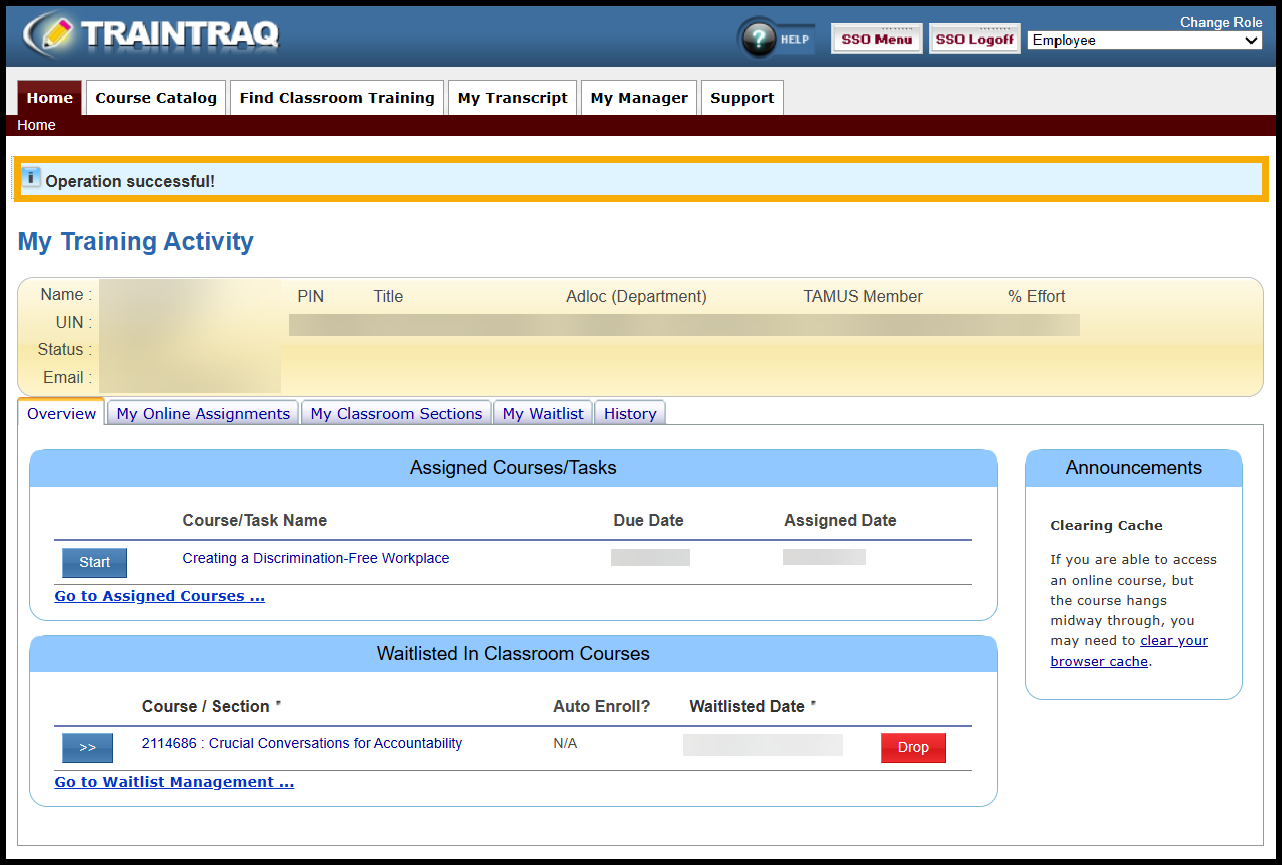
Task: Open the Course Catalog tab
Action: pos(156,98)
